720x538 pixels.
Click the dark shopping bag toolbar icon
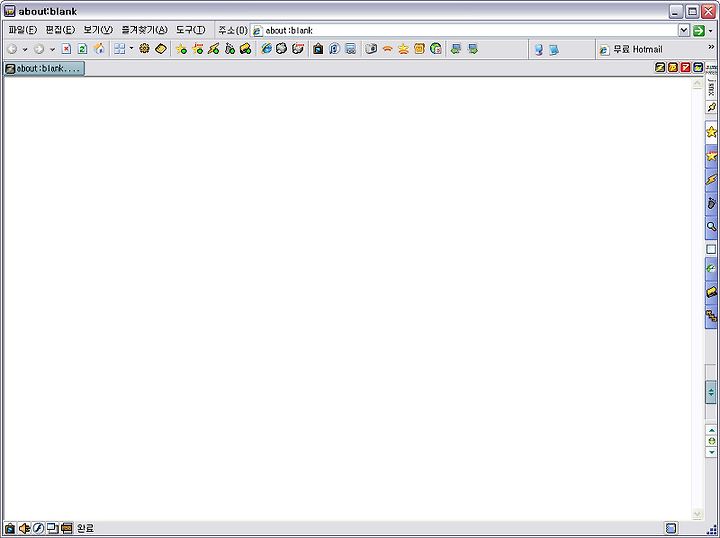318,49
